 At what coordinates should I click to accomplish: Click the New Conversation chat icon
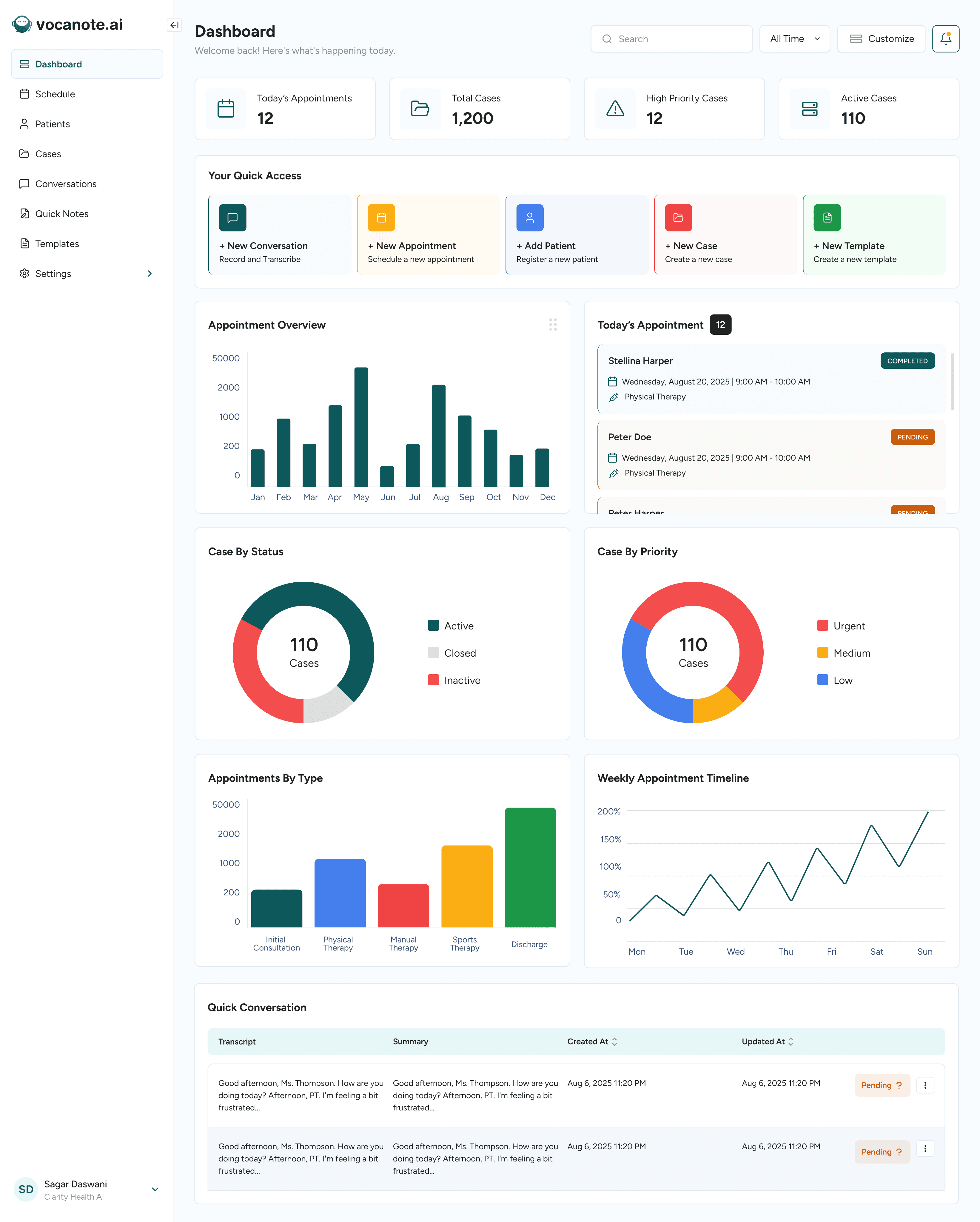click(x=232, y=218)
